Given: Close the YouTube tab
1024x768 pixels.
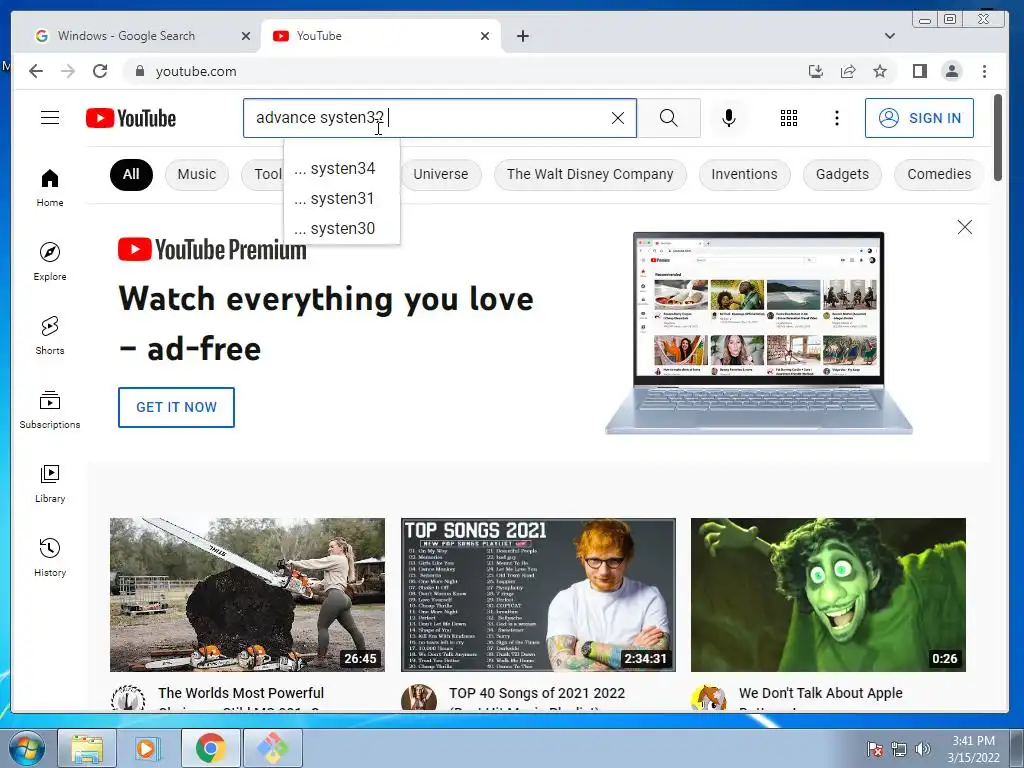Looking at the screenshot, I should pos(485,36).
